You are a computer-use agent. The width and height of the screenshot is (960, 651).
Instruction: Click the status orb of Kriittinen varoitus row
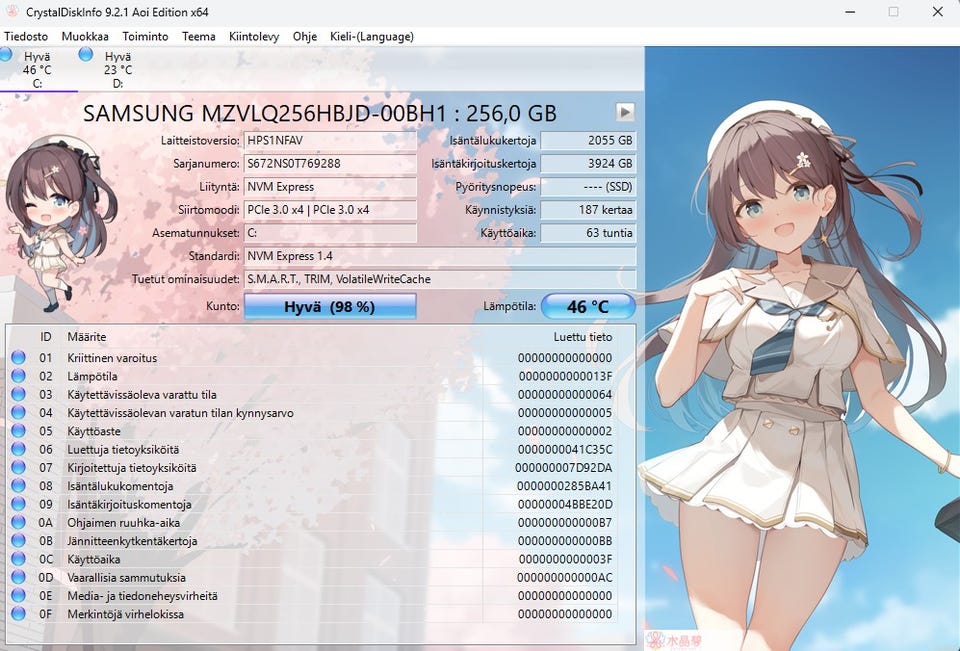point(18,357)
